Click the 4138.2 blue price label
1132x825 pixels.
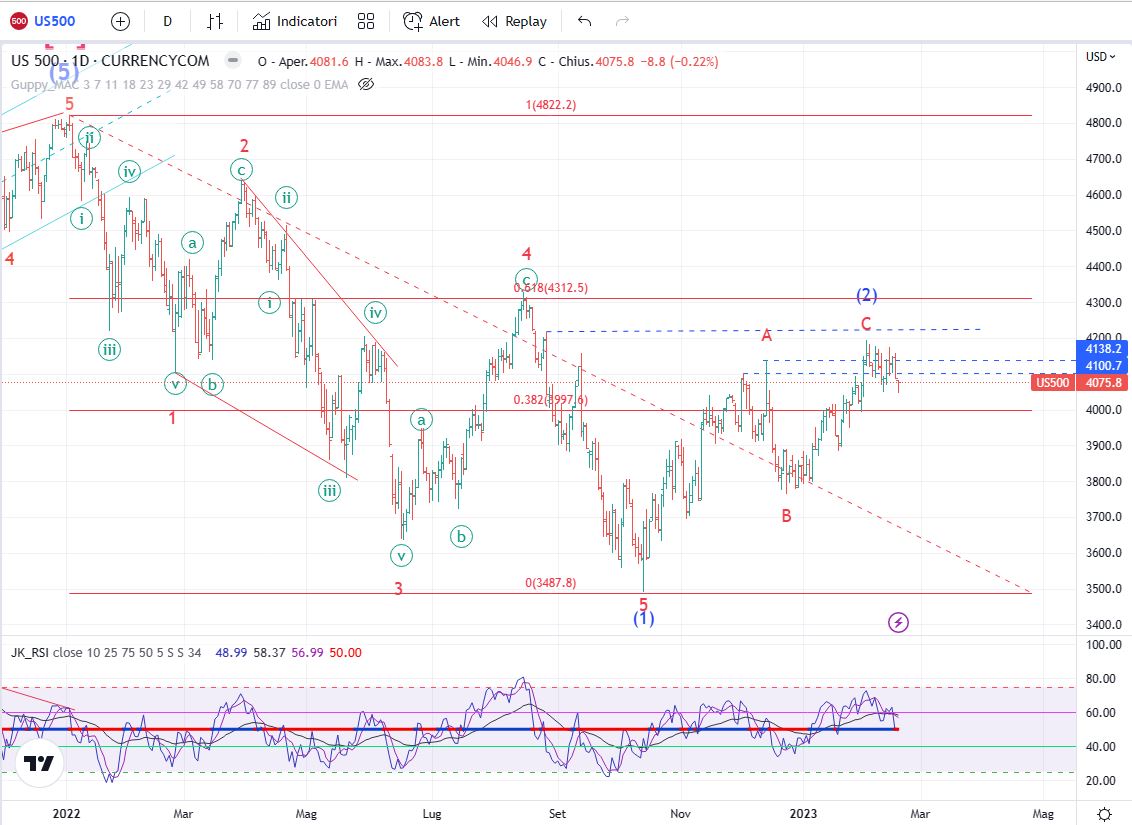tap(1102, 349)
